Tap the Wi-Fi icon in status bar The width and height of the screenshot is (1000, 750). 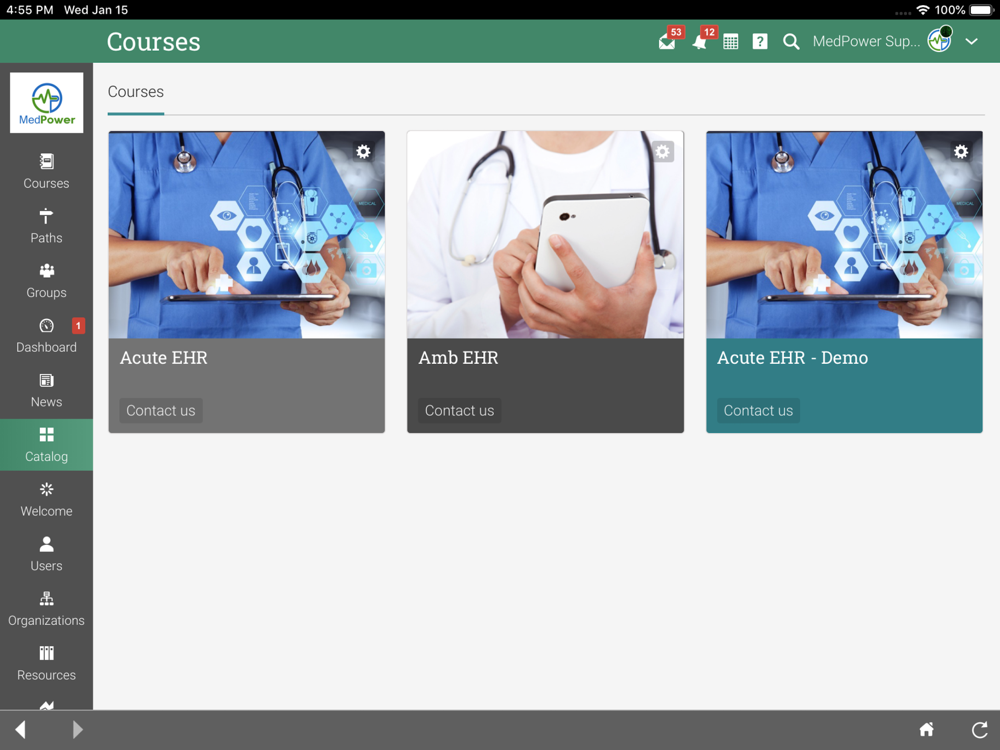(x=923, y=10)
